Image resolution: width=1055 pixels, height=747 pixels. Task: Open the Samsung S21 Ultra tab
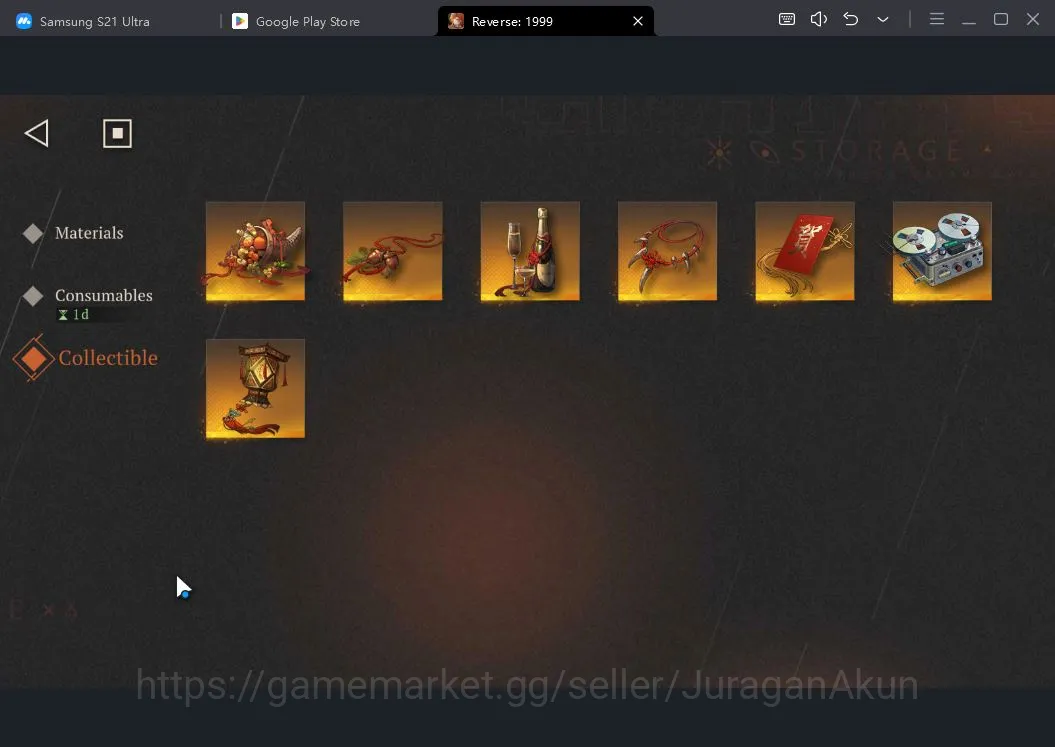coord(83,22)
